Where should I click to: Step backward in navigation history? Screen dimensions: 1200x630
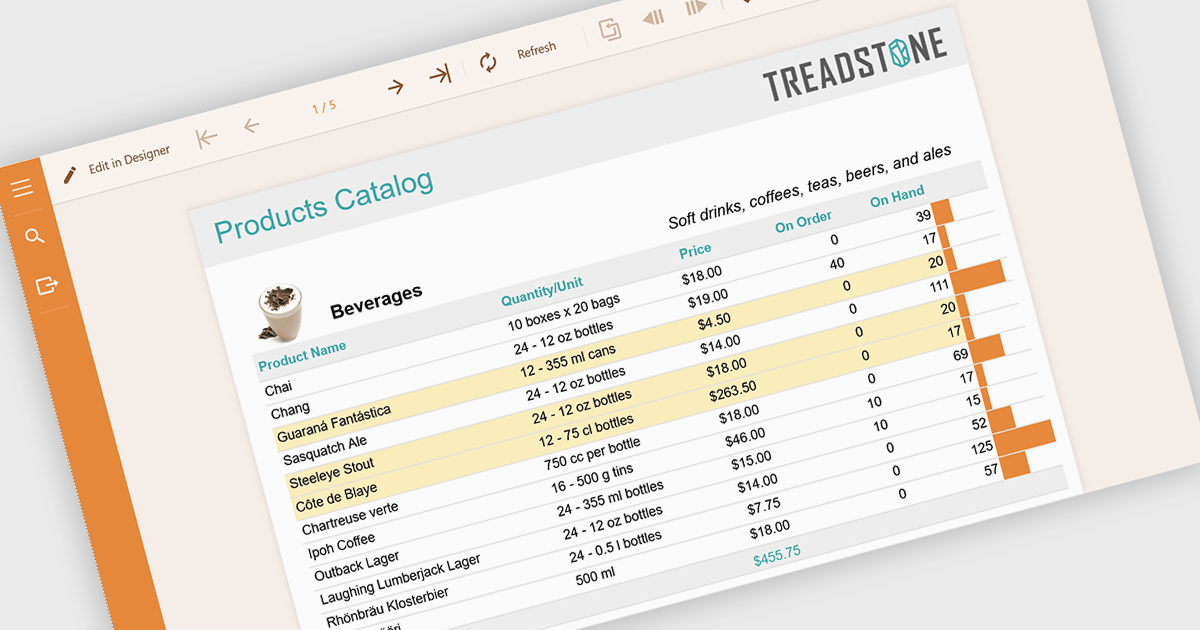pos(653,18)
